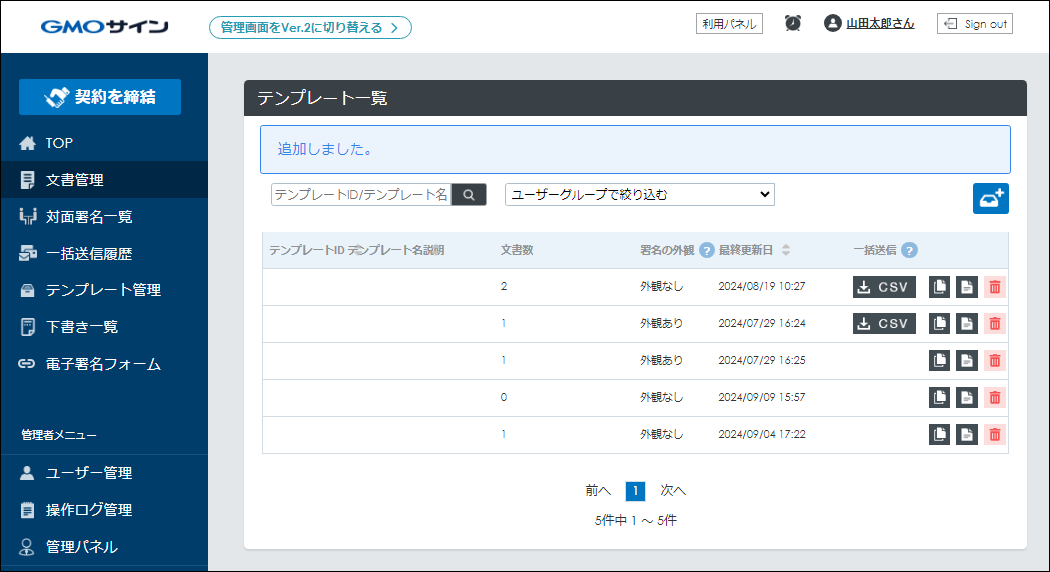
Task: Delete template updated 2024/08/19 10:27
Action: tap(994, 287)
